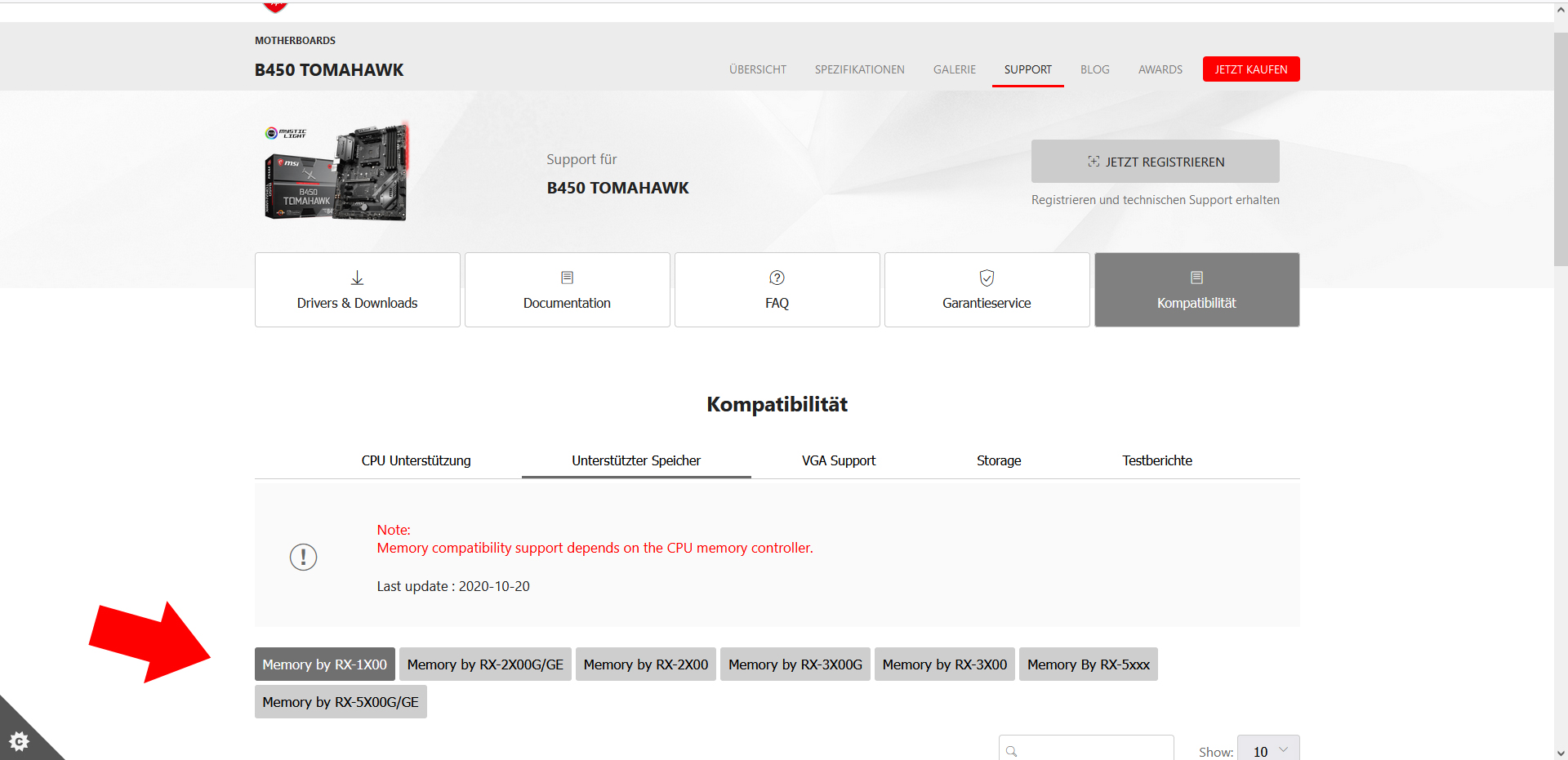Open the Show 10 entries dropdown
Image resolution: width=1568 pixels, height=760 pixels.
pos(1268,749)
